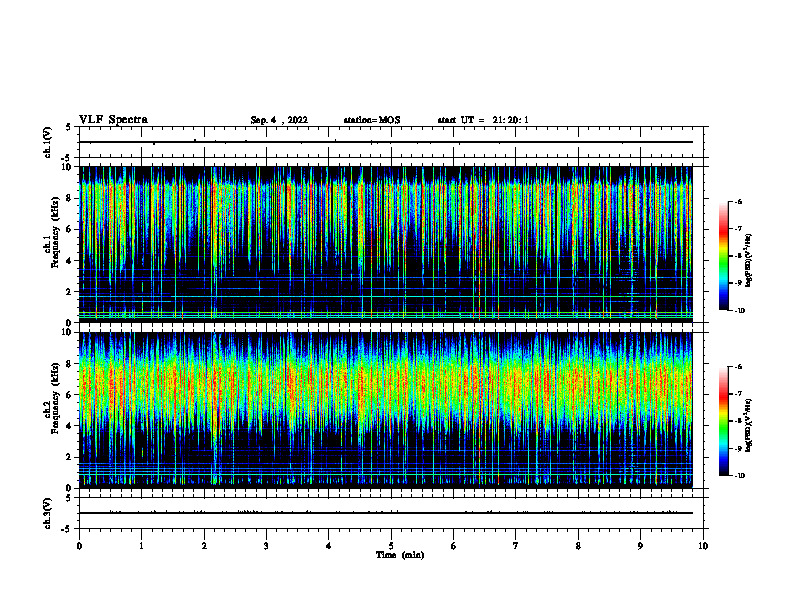Click the ch.2 color bar "-9" tick
This screenshot has height=612, width=792.
737,448
